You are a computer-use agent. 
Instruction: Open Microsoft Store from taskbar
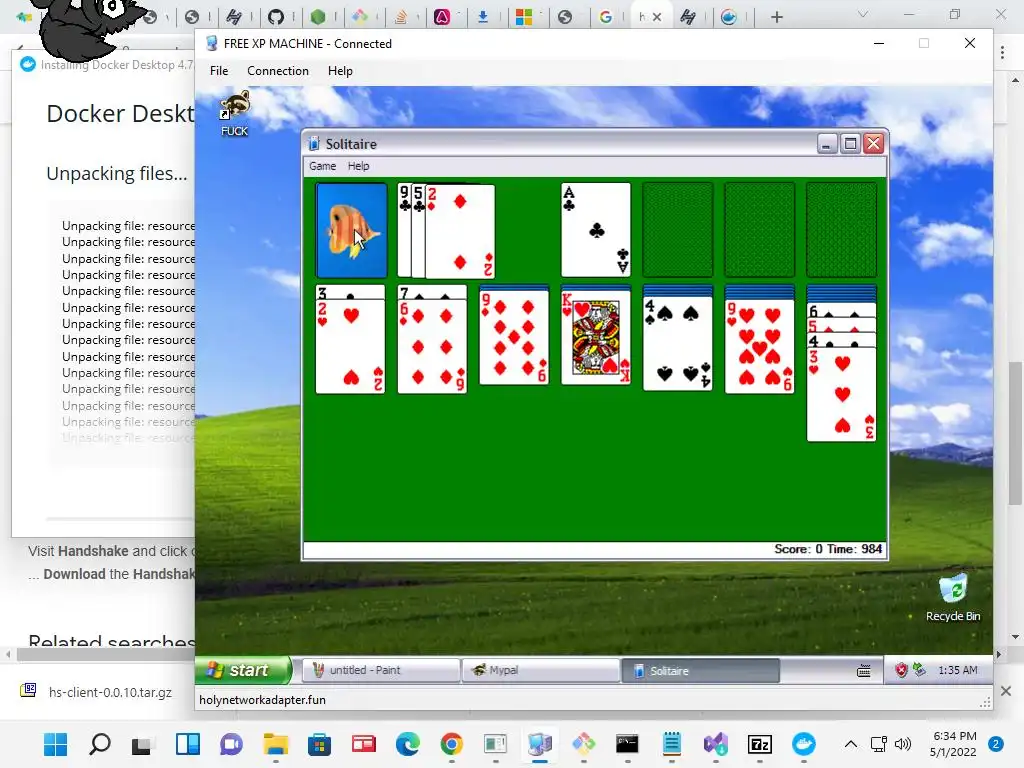(319, 744)
